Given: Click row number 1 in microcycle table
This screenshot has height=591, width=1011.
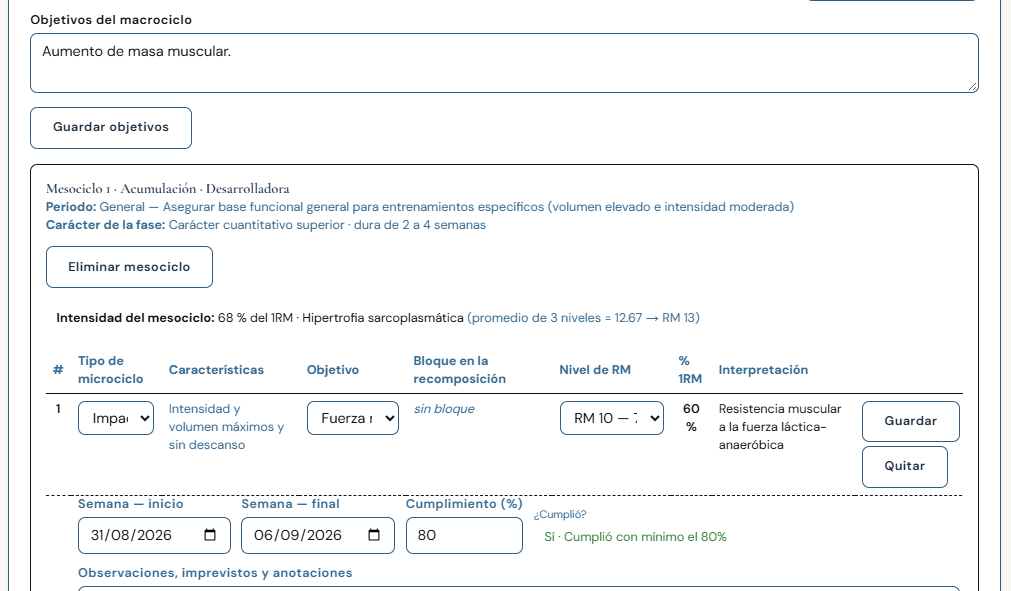Looking at the screenshot, I should click(58, 409).
